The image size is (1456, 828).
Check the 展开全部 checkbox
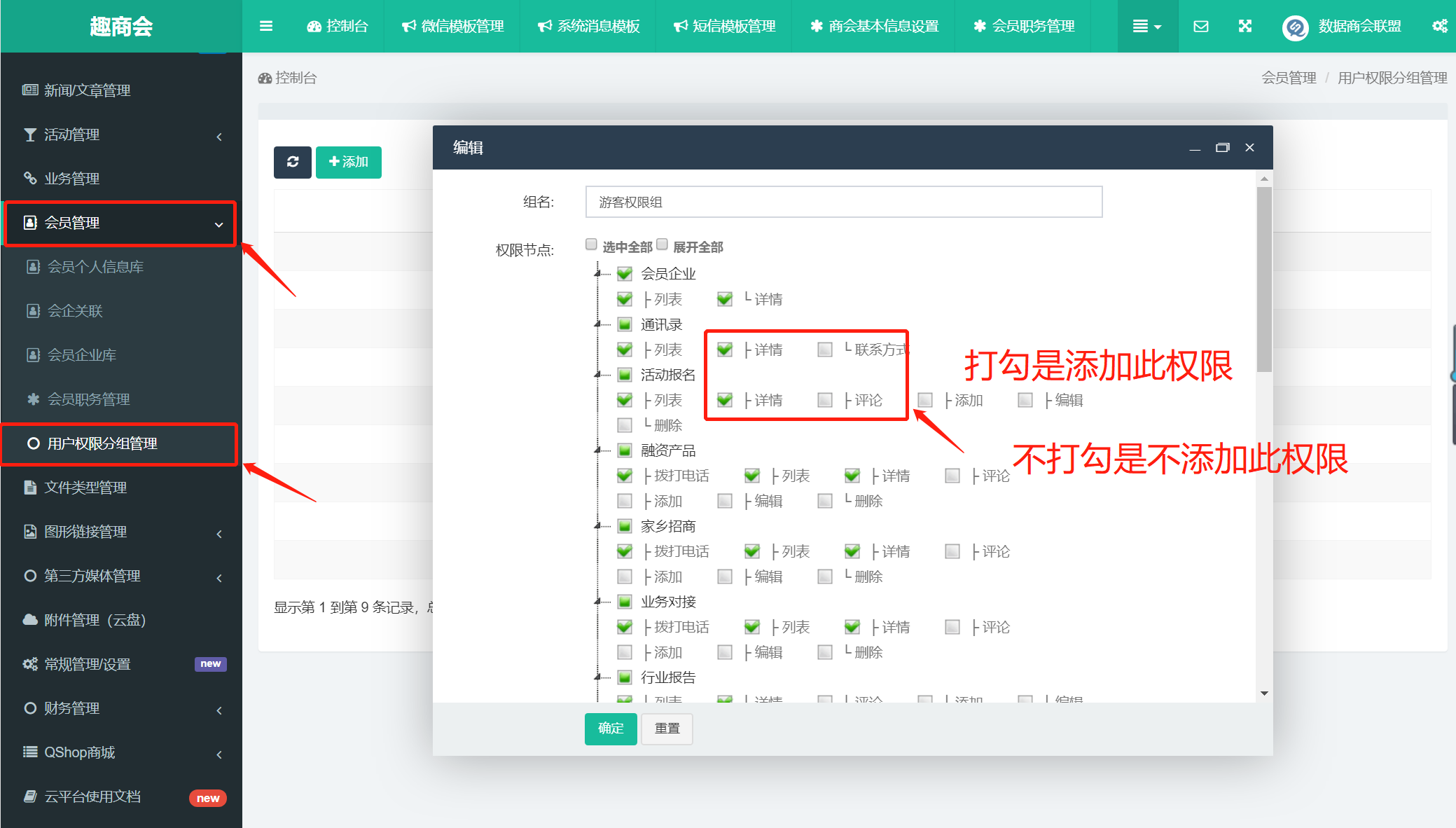coord(662,244)
